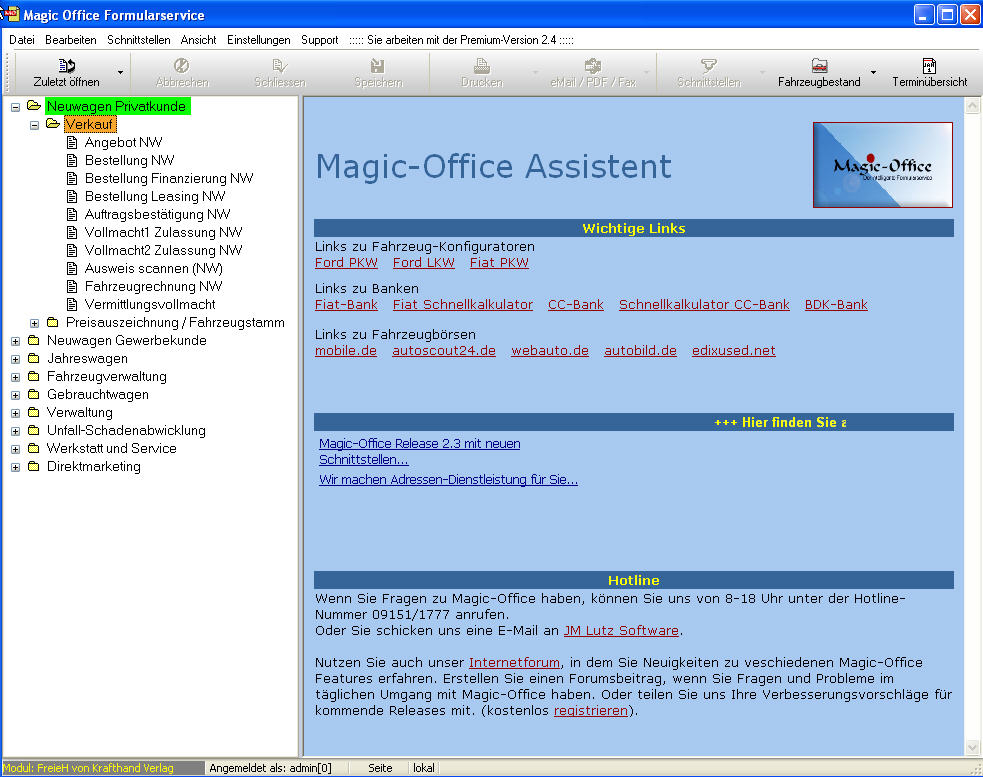Open the Fiat Schnellkalkulator link
983x777 pixels.
463,305
